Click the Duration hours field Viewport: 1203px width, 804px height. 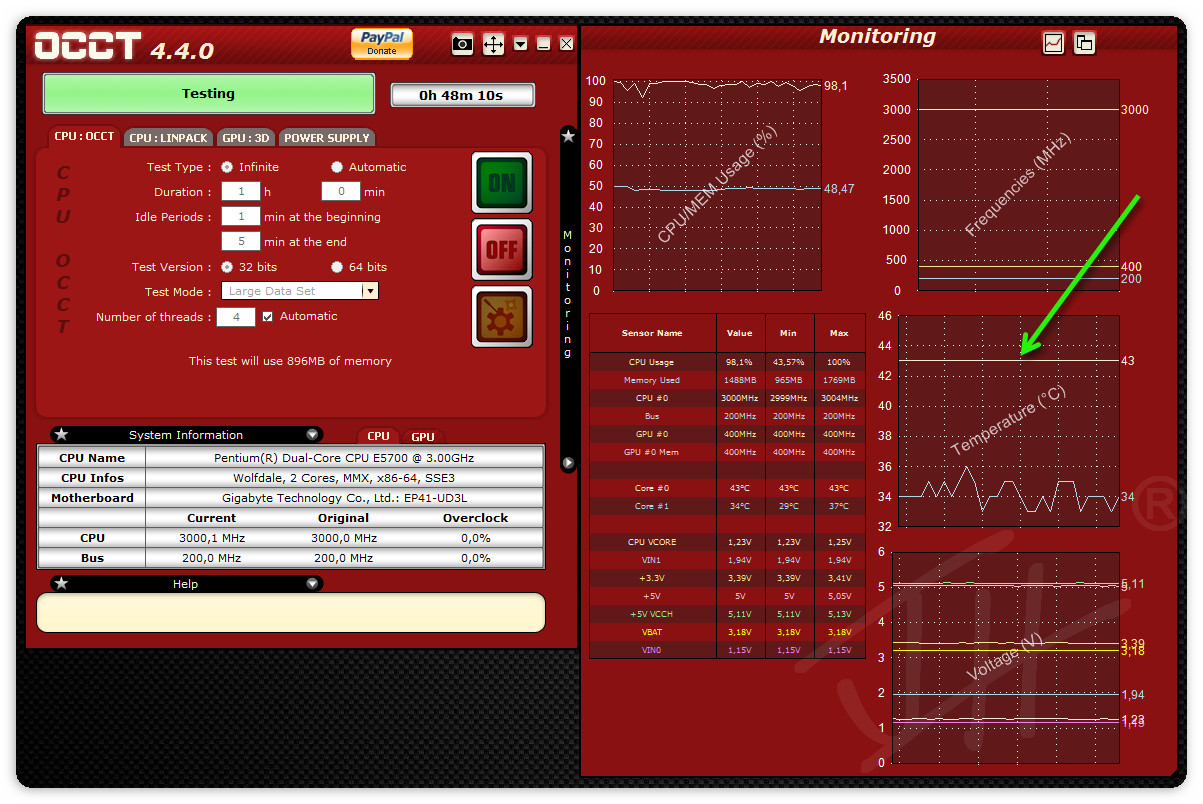241,191
